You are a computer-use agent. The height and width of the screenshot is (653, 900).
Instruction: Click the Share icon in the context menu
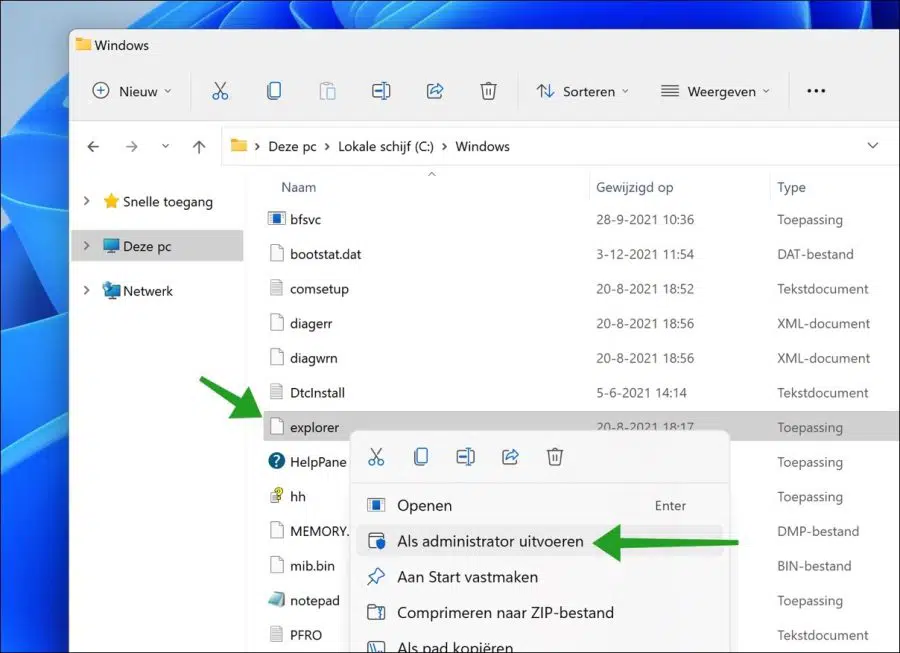510,457
